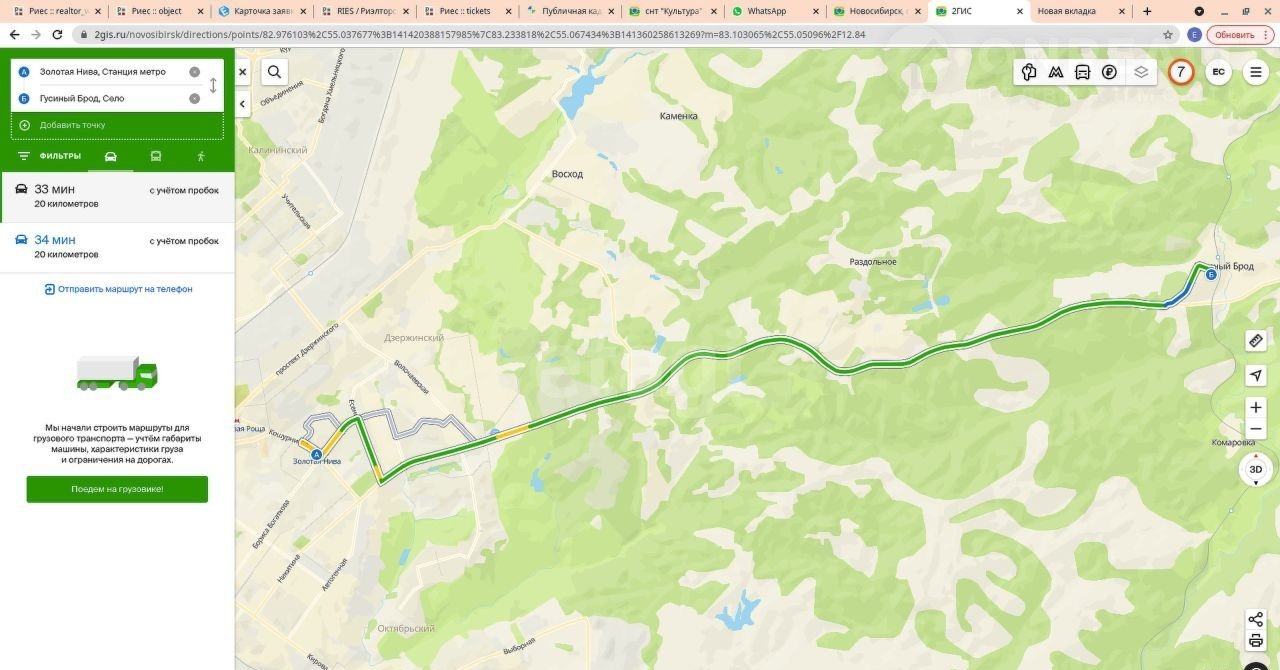Toggle the metro layer icon

click(x=1056, y=72)
